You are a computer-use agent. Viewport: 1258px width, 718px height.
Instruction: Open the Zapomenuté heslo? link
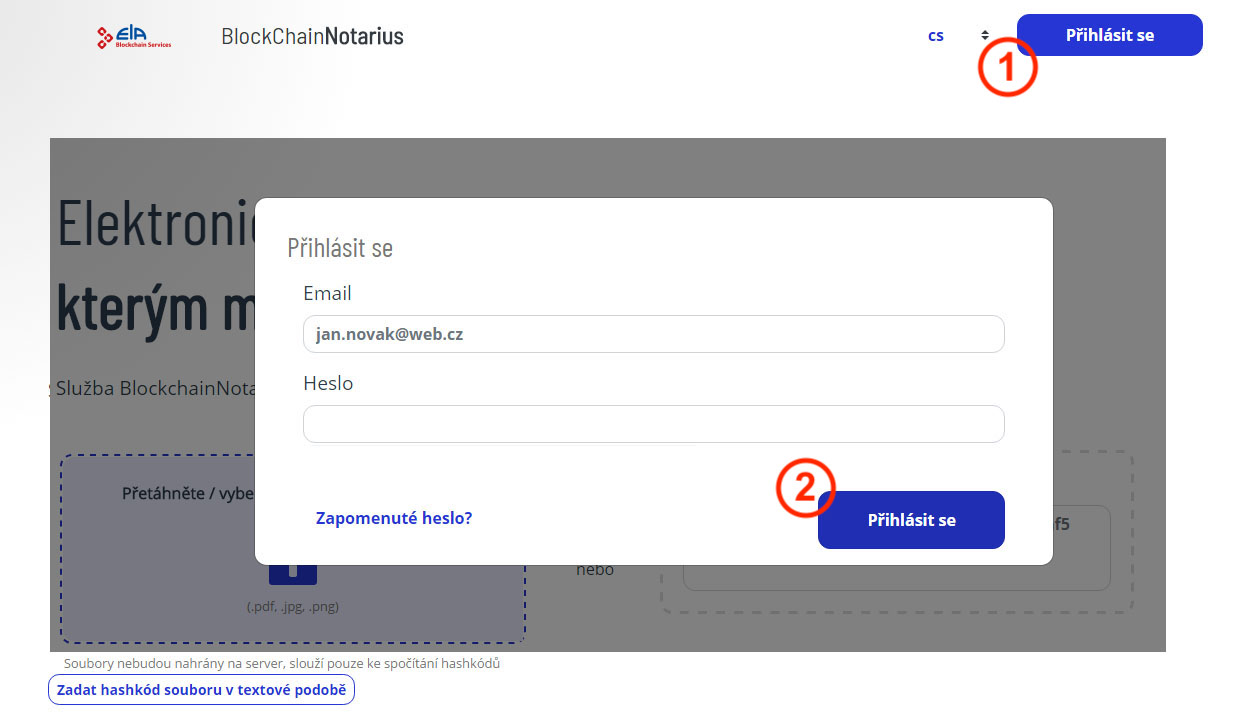click(x=394, y=518)
